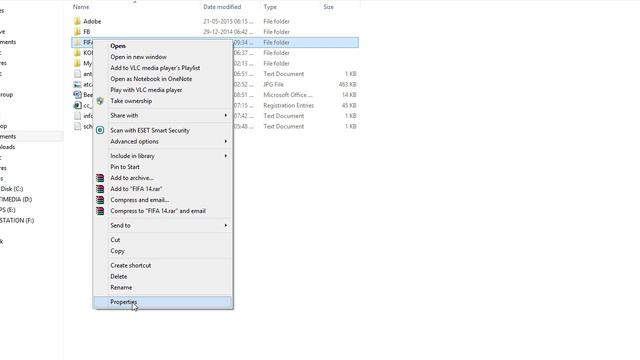The image size is (640, 360).
Task: Choose Open from the context menu
Action: click(118, 46)
